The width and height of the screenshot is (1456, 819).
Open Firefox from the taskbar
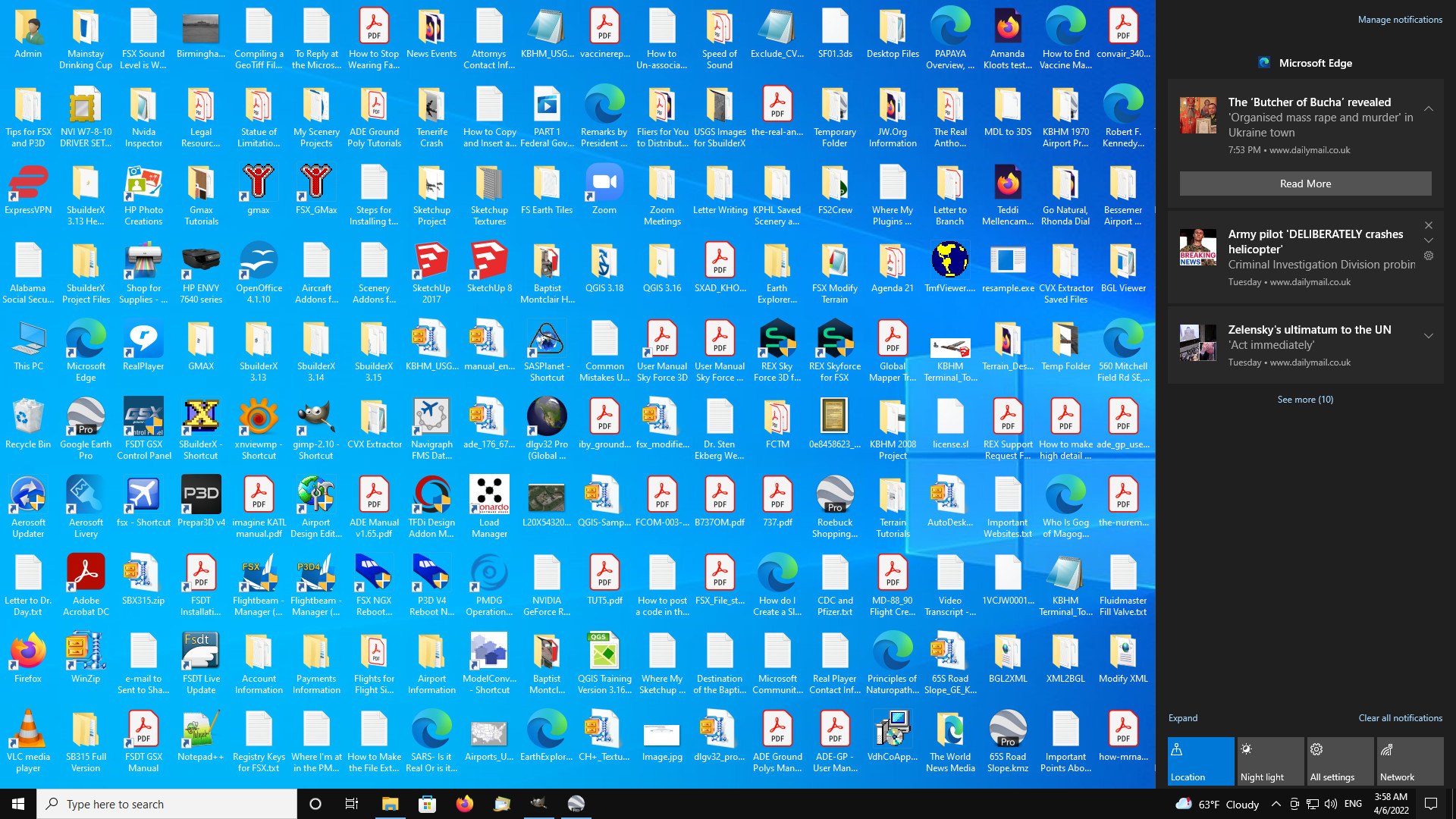[464, 804]
